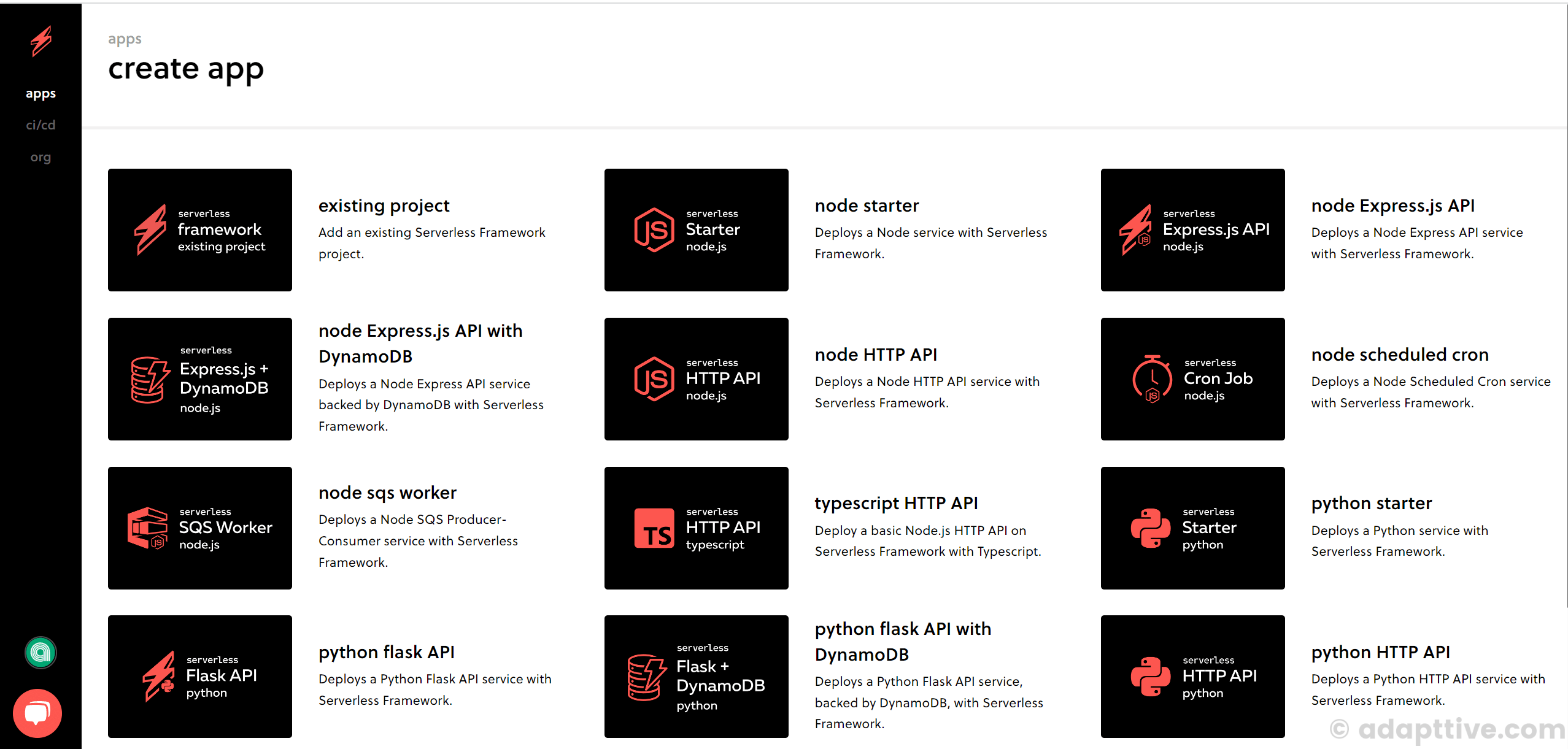The image size is (1568, 749).
Task: Click the 'node HTTP API' title
Action: coord(876,355)
